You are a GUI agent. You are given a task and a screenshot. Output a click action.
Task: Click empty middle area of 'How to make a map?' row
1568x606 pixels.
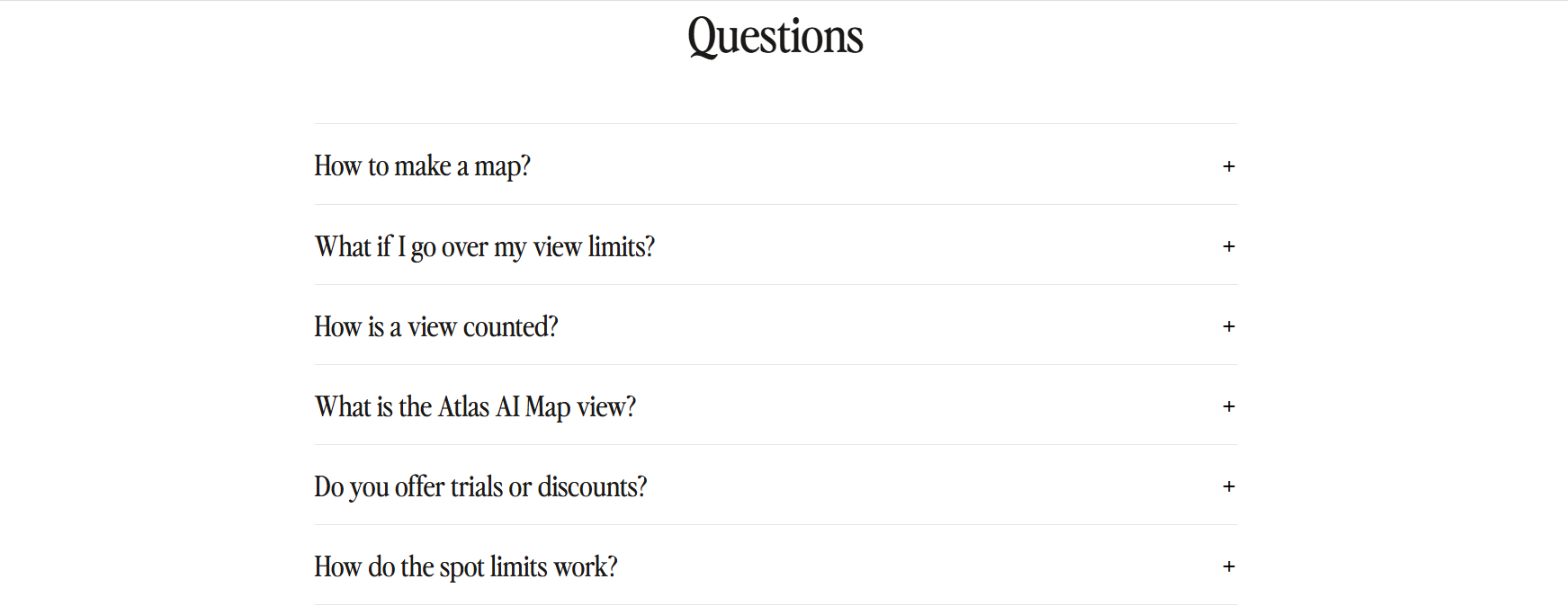click(x=864, y=166)
